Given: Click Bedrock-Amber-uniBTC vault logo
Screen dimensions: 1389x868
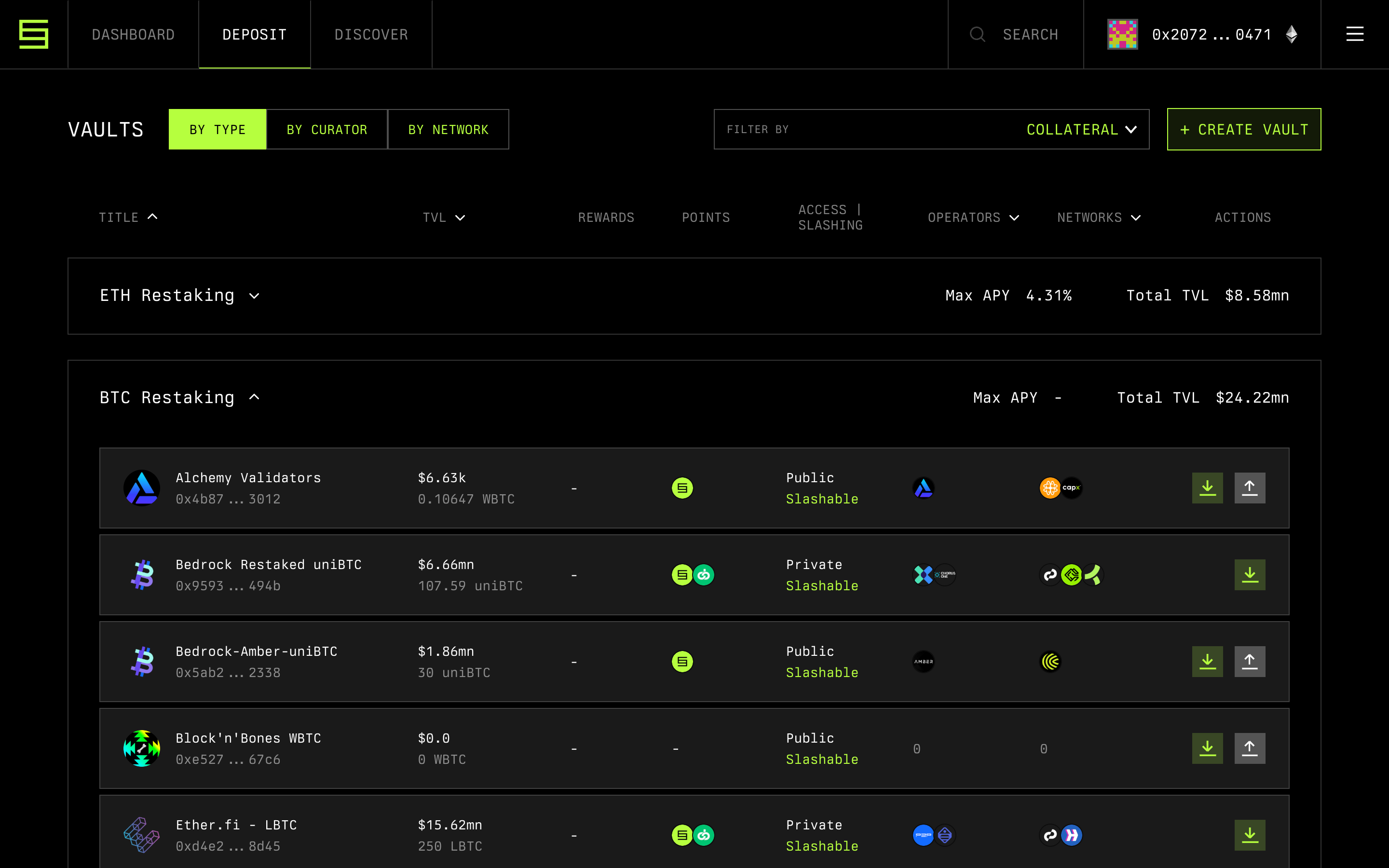Looking at the screenshot, I should coord(142,661).
